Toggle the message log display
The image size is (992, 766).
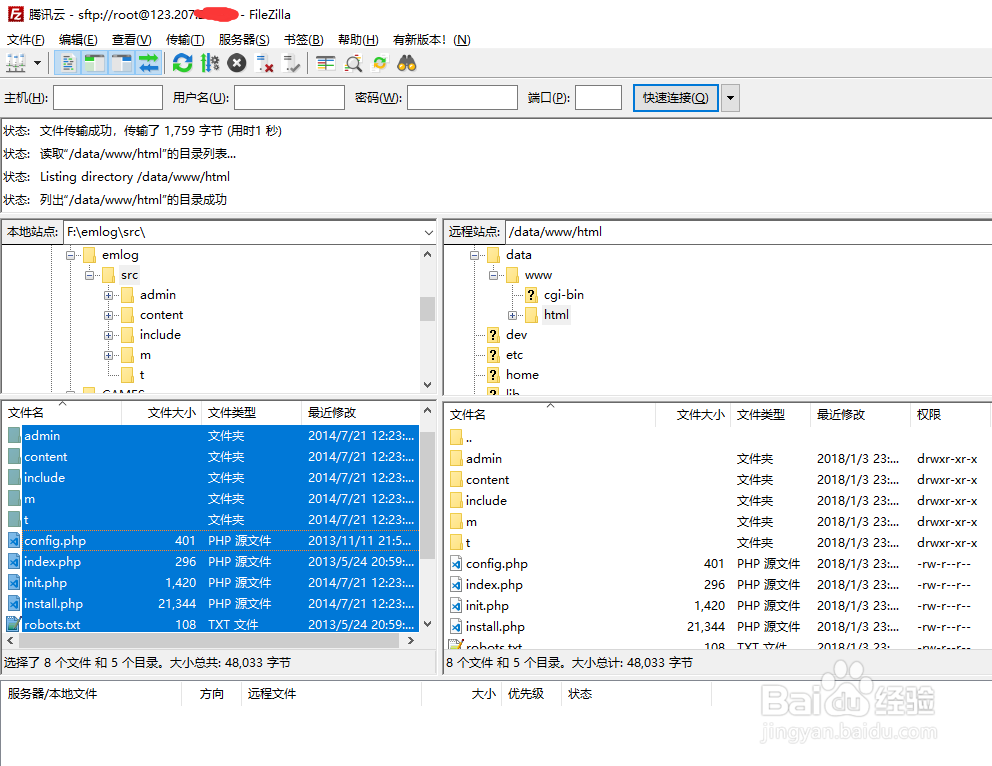point(66,62)
